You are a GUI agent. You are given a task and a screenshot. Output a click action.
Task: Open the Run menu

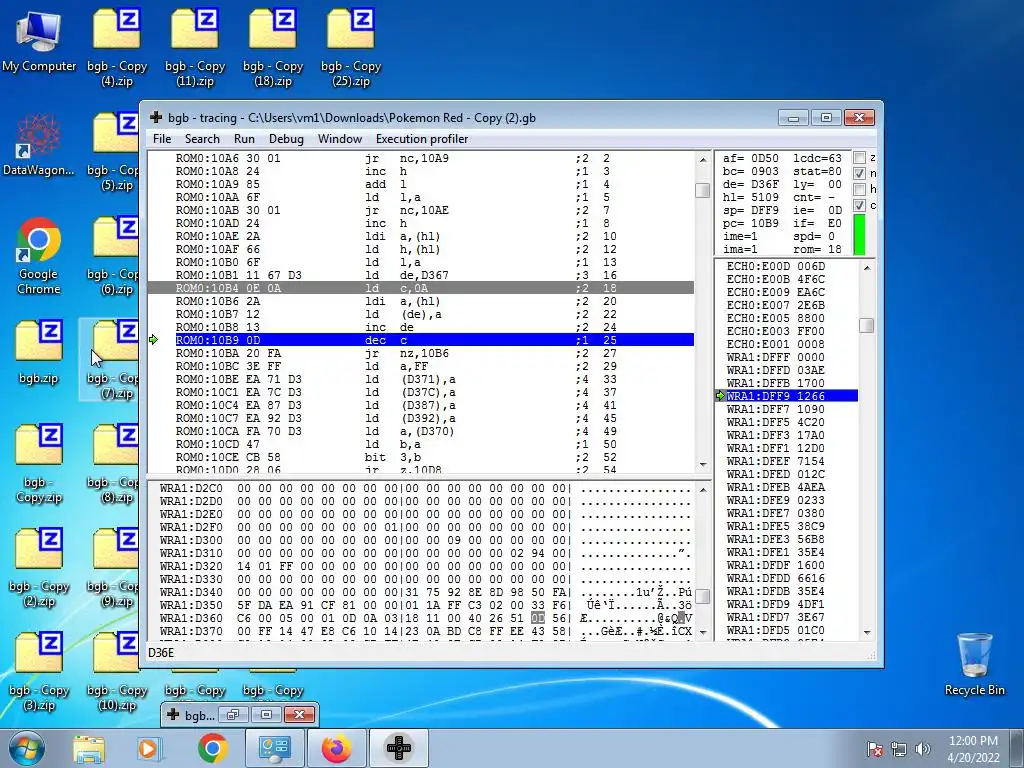[x=244, y=138]
